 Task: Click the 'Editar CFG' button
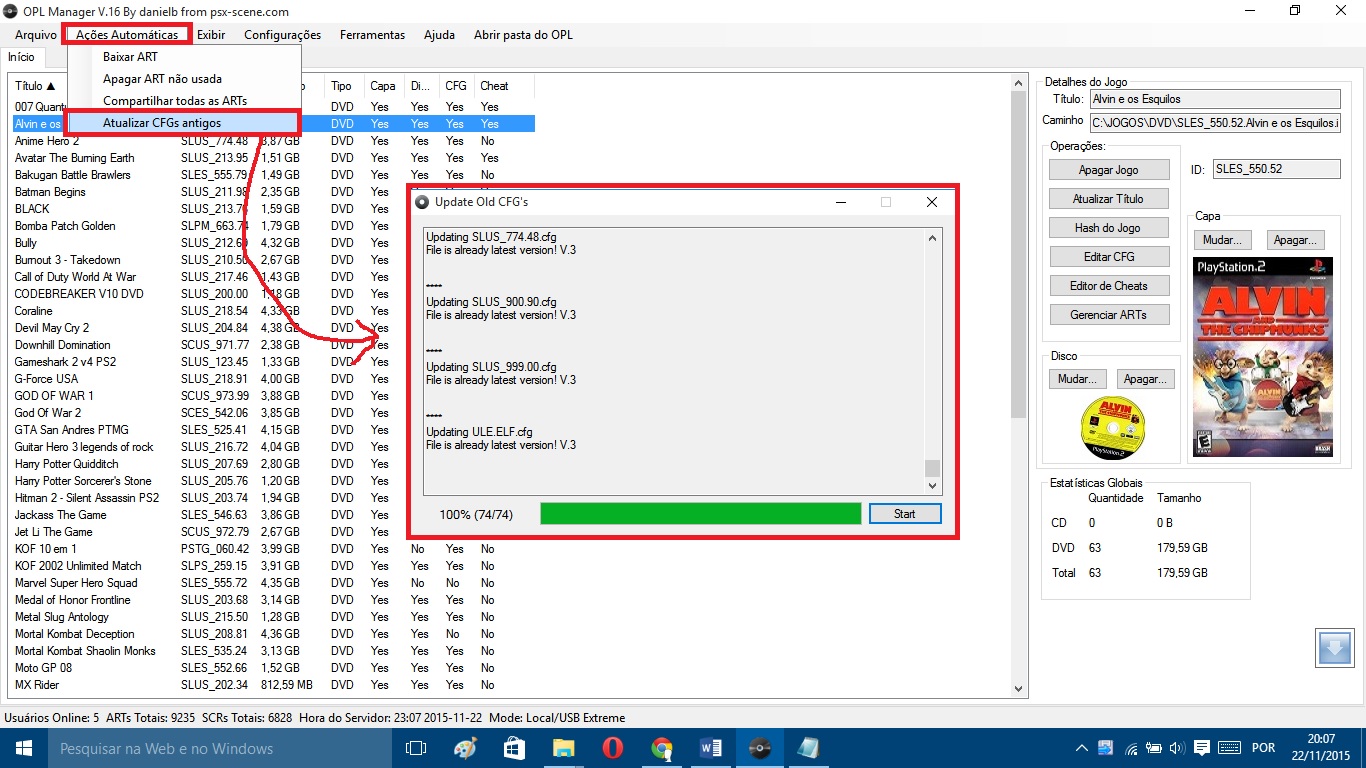point(1108,257)
